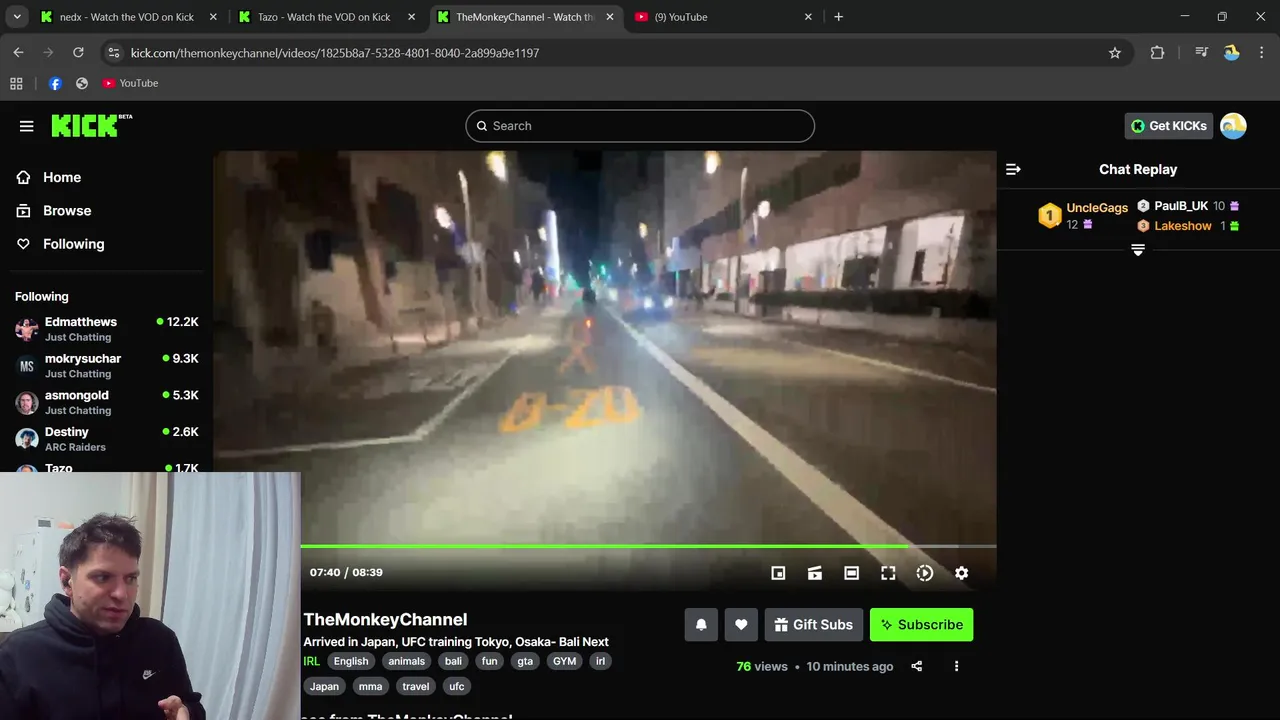Screen dimensions: 1280x720
Task: Go back in browser history
Action: (18, 53)
